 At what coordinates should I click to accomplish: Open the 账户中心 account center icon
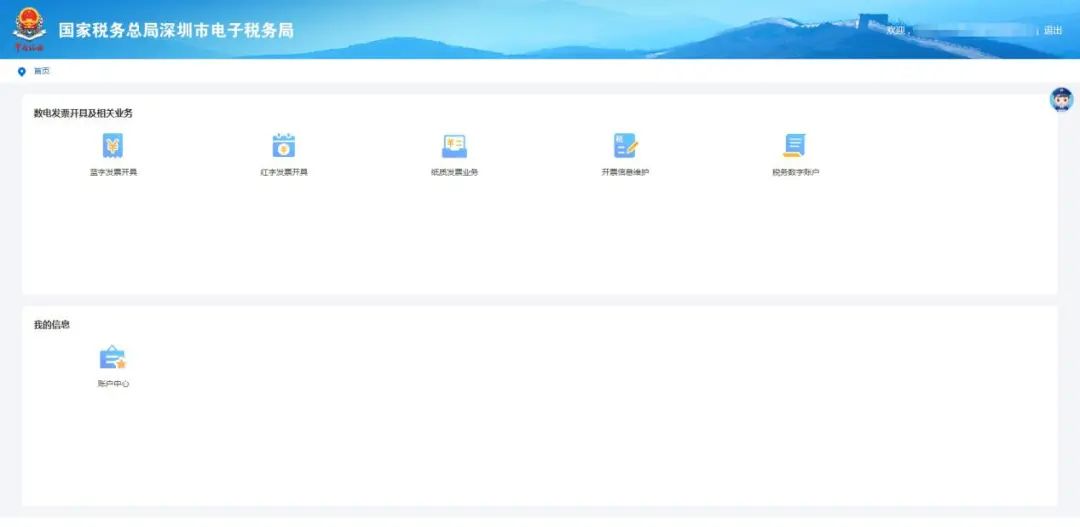113,358
